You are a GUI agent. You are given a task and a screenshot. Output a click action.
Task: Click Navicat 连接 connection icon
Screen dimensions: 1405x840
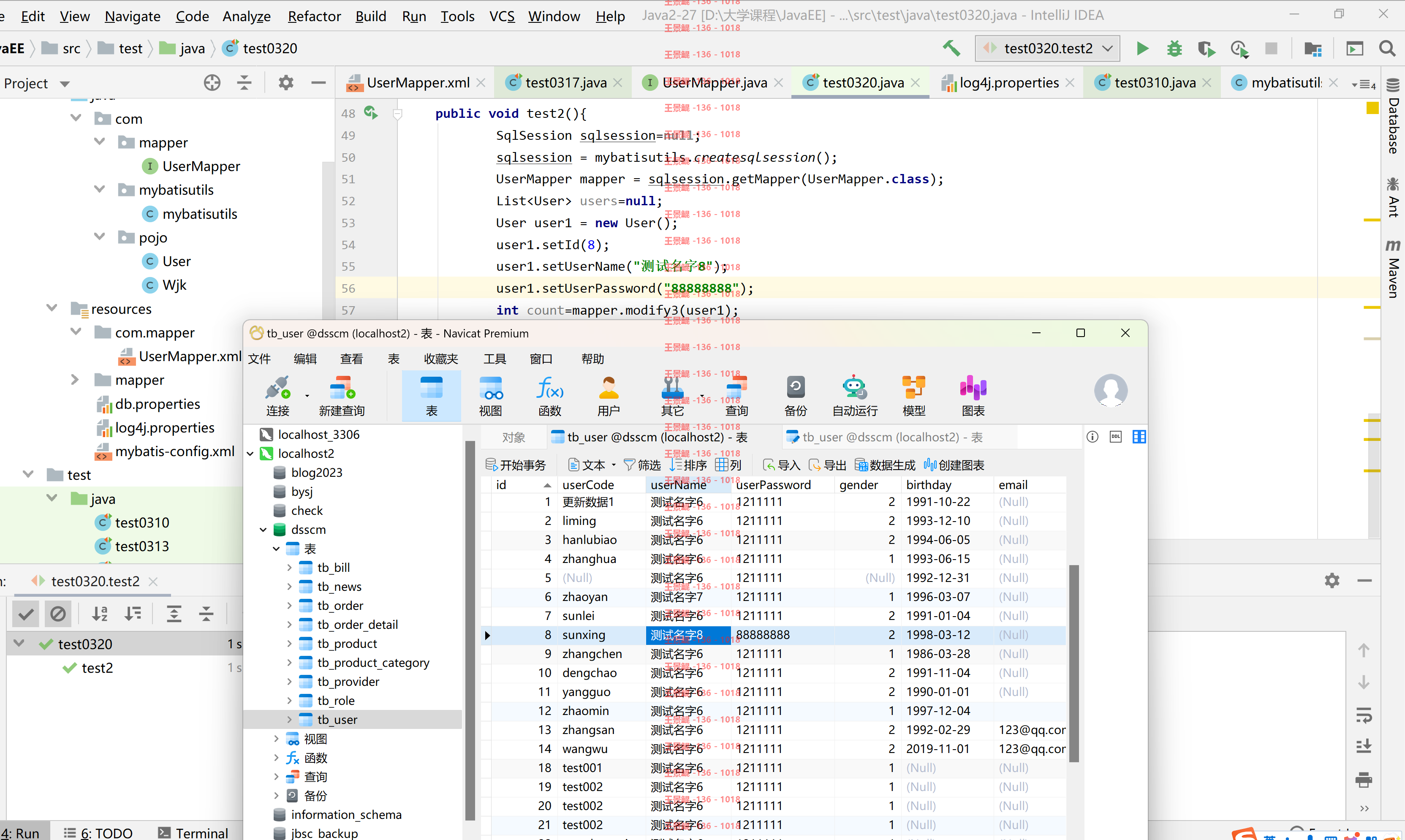(x=278, y=396)
